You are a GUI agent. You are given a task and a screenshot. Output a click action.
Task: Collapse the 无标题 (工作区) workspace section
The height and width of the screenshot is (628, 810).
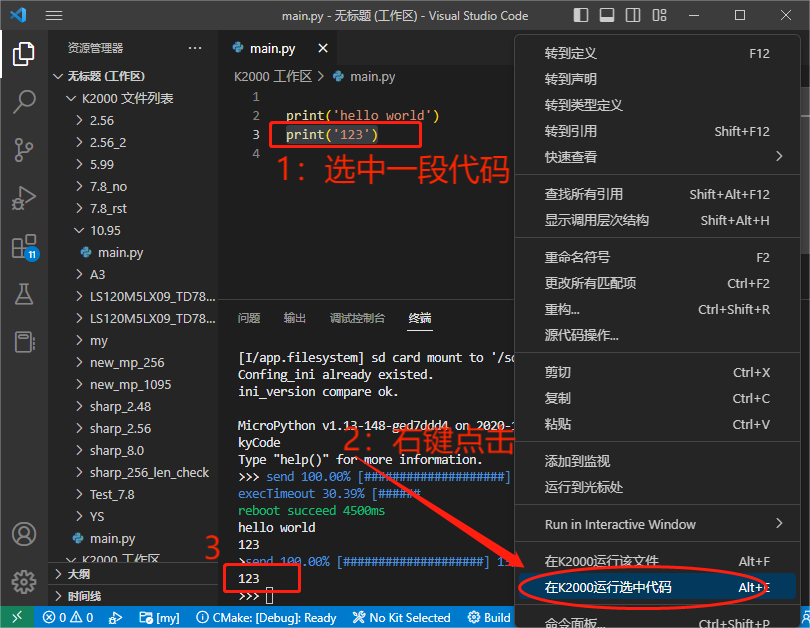coord(134,76)
